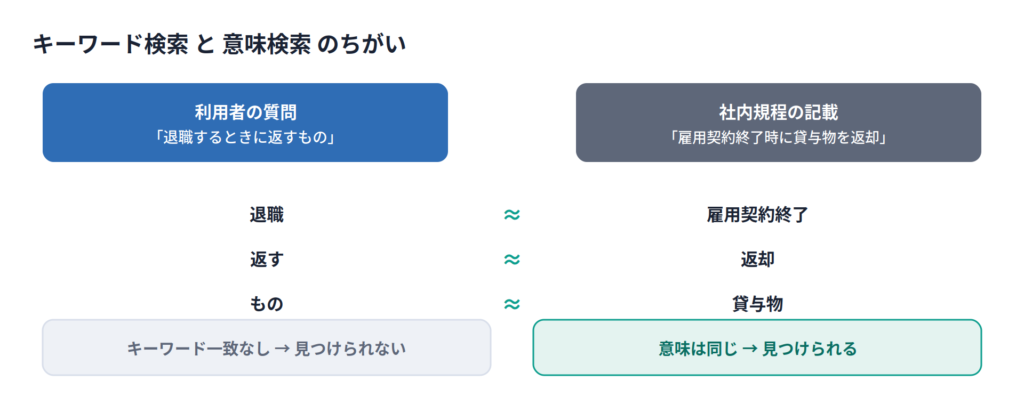Click the quote 「雇用契約終了時に貸与物を返却」

pyautogui.click(x=778, y=138)
